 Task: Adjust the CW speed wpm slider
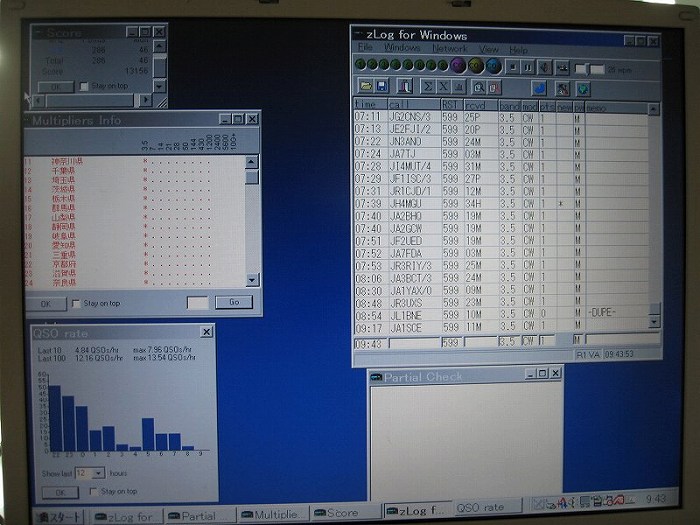(589, 69)
